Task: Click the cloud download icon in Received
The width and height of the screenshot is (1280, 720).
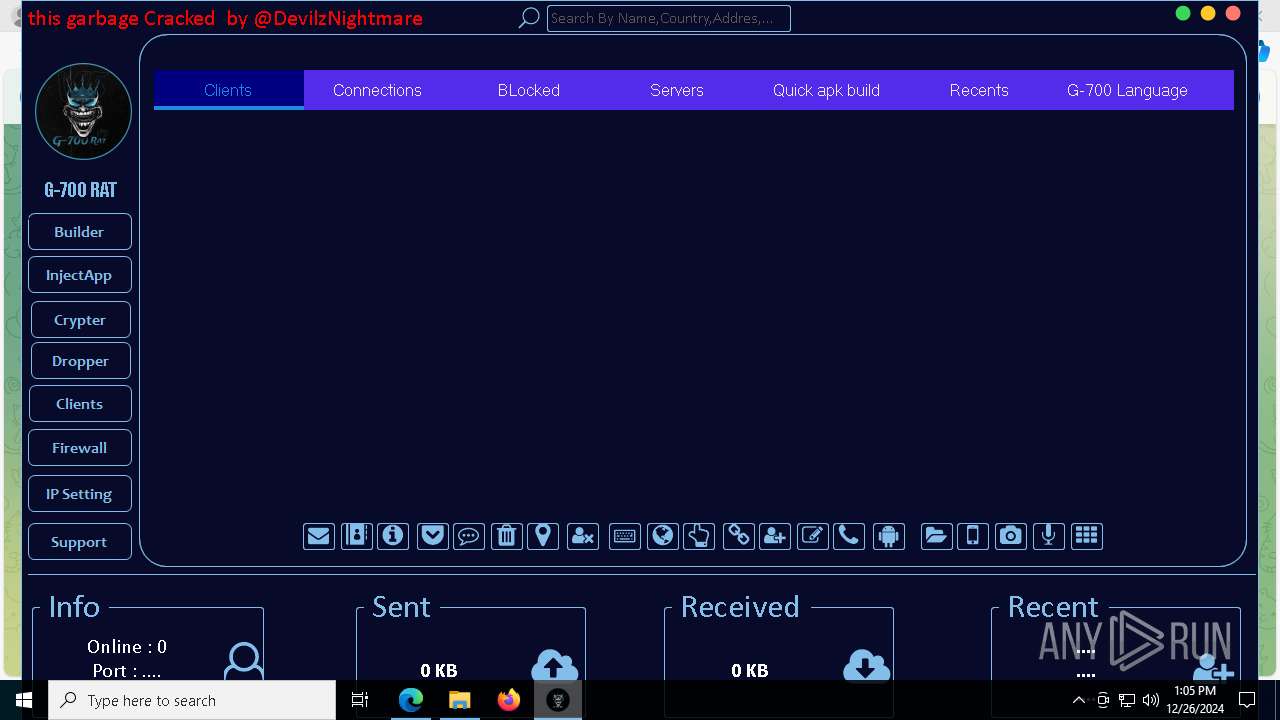Action: click(x=867, y=666)
